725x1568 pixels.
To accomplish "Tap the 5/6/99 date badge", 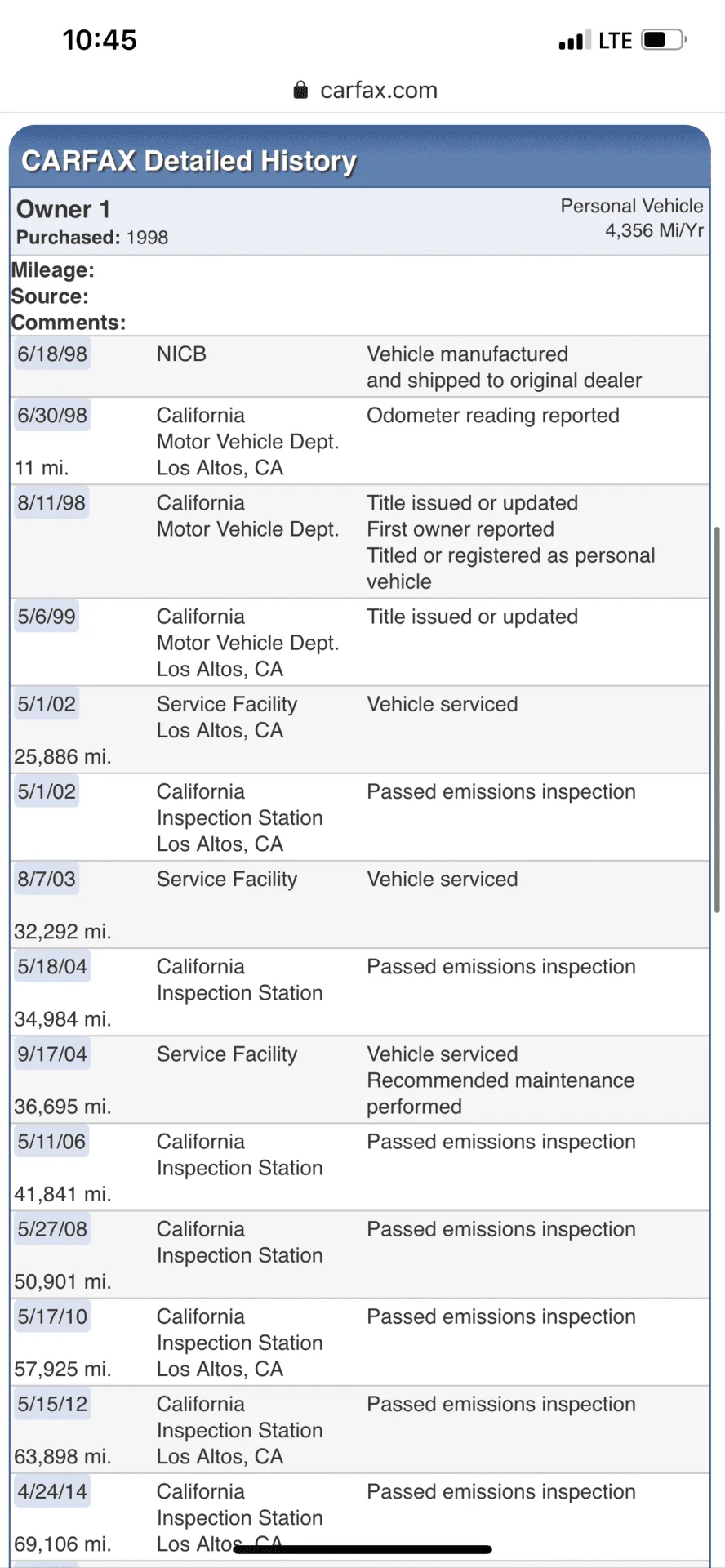I will [47, 617].
